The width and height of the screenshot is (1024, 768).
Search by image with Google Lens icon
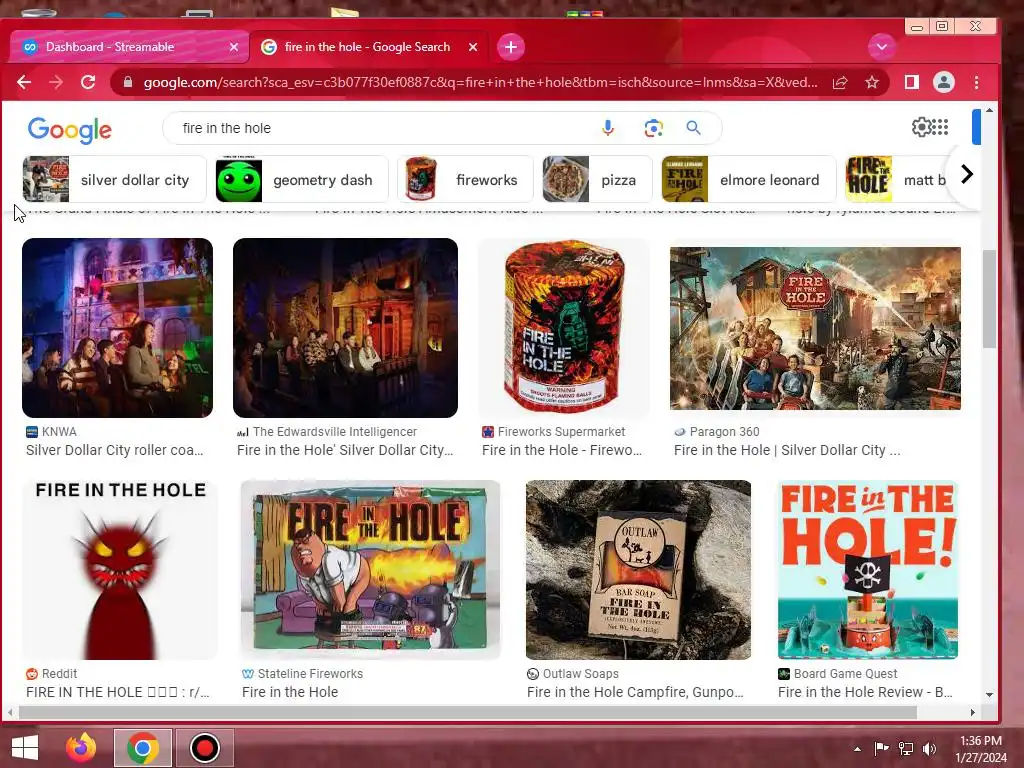tap(653, 128)
